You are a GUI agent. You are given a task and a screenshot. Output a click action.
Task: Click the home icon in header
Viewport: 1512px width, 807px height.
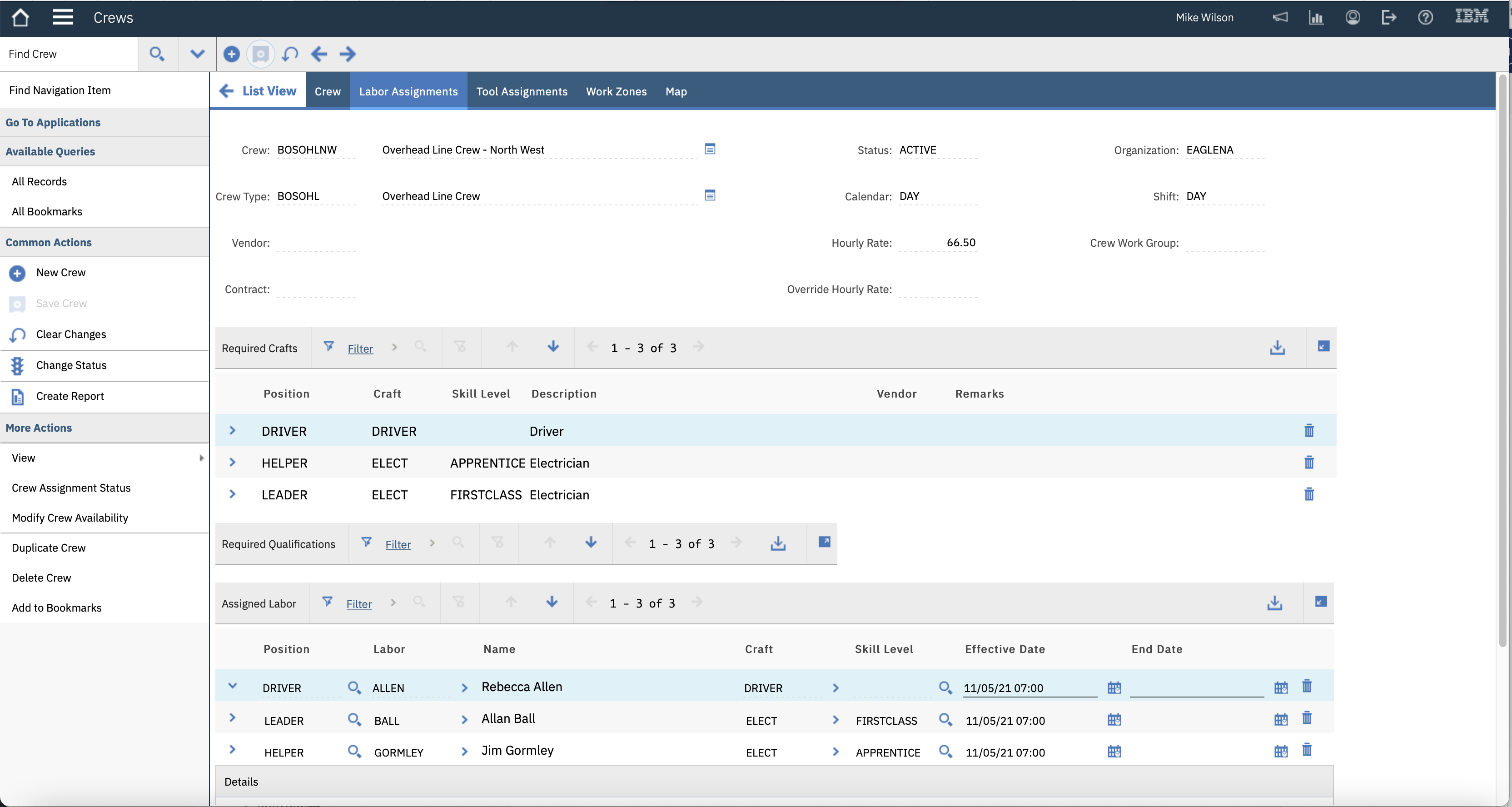pyautogui.click(x=20, y=18)
